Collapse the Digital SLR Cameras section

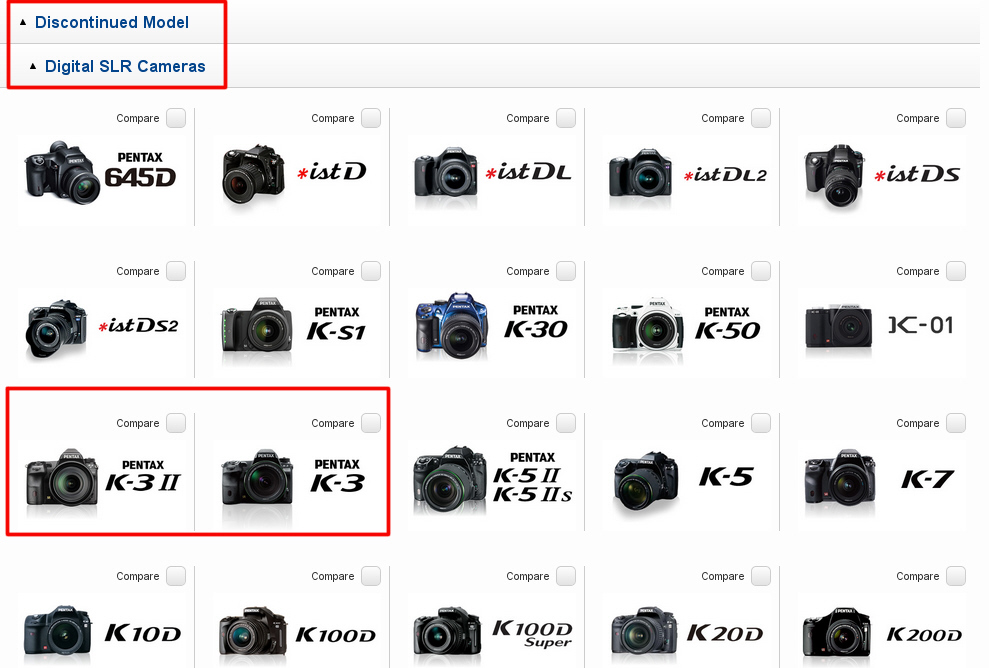(x=33, y=66)
